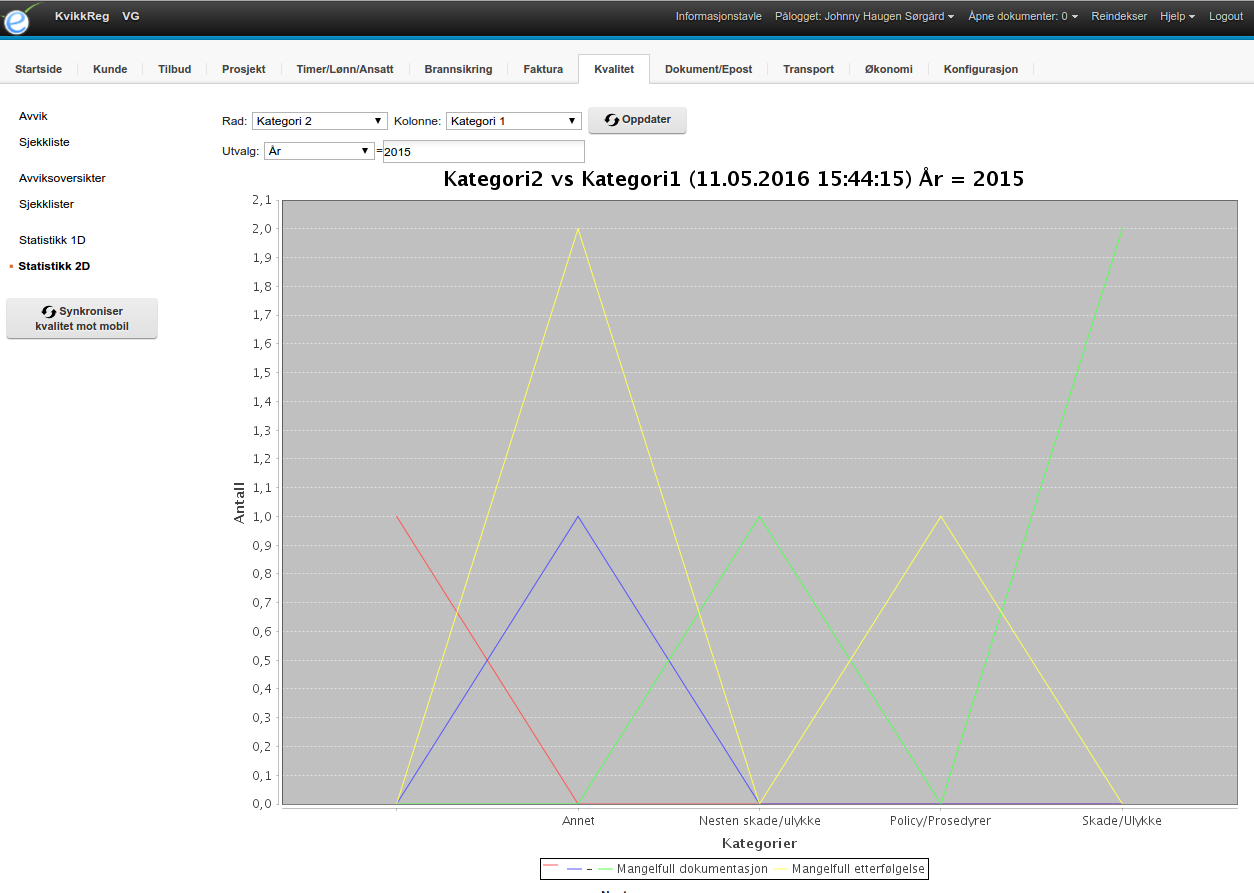This screenshot has height=893, width=1254.
Task: Click the green line legend swatch
Action: (605, 869)
